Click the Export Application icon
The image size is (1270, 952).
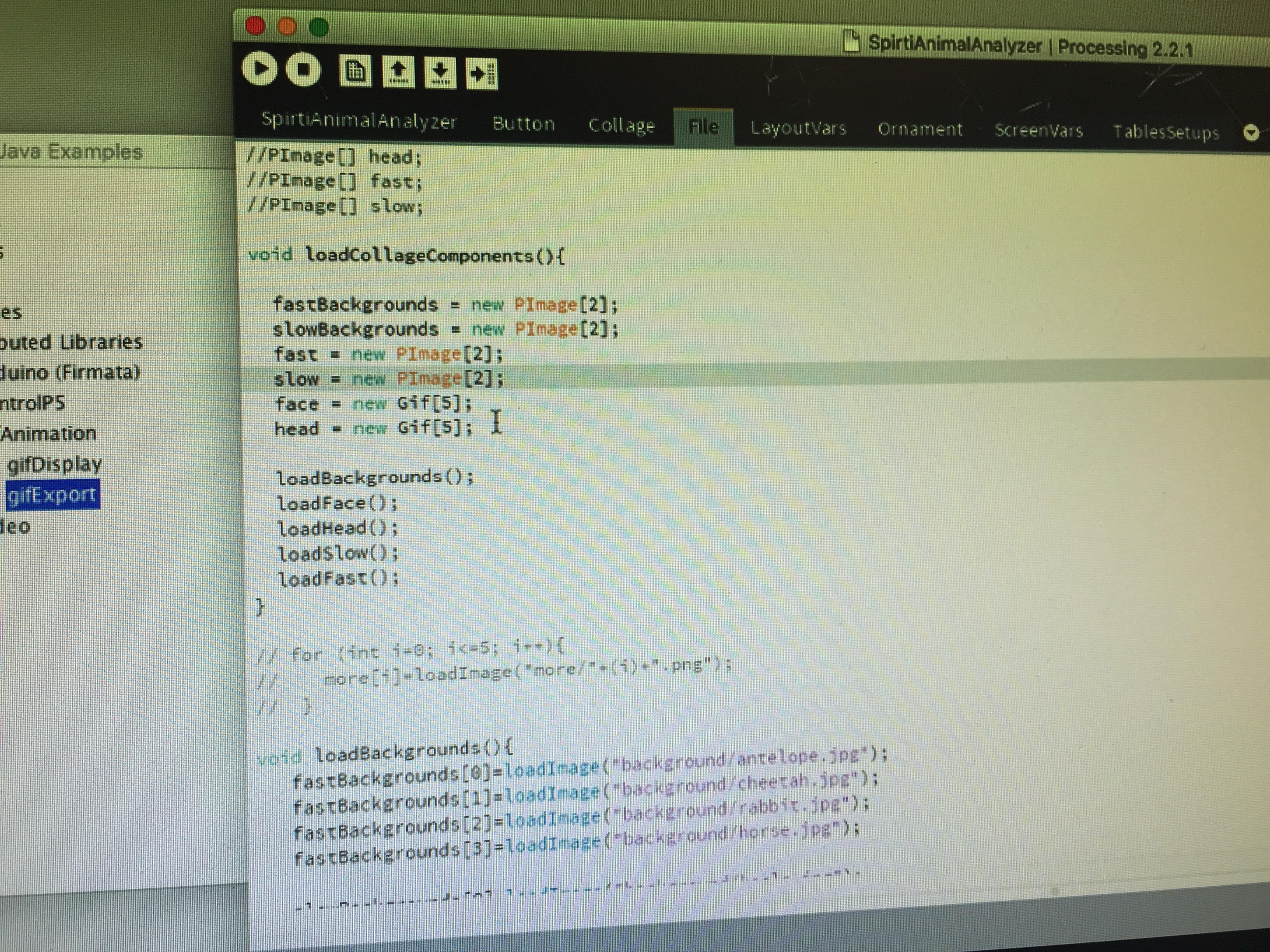click(x=481, y=73)
